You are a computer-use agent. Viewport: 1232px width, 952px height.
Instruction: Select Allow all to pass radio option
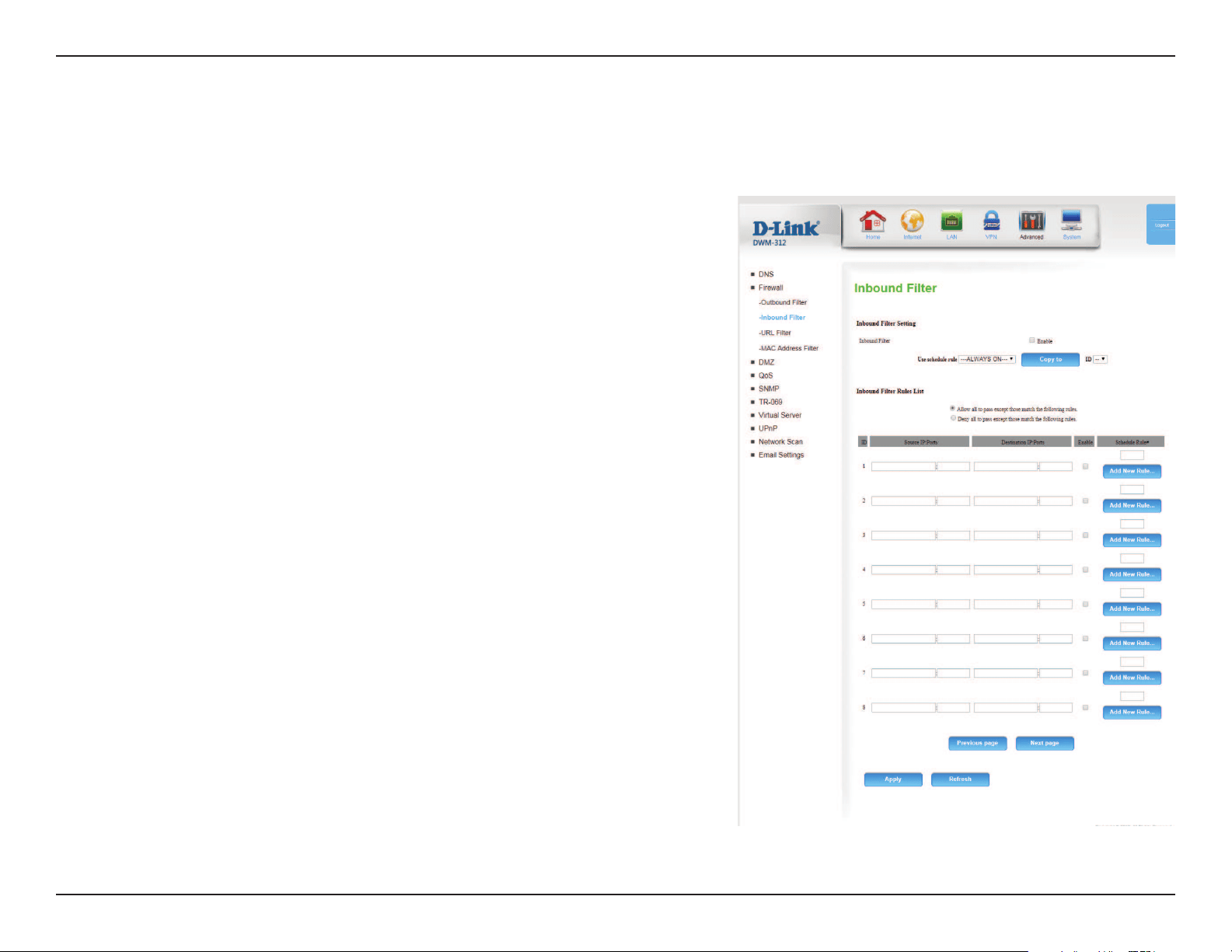click(953, 408)
